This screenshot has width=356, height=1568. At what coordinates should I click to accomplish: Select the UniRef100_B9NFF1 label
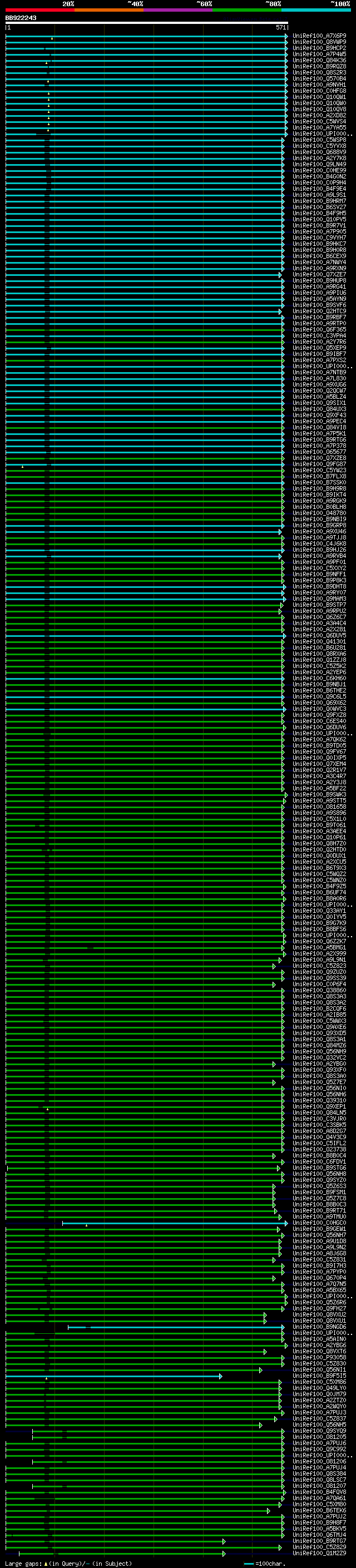[x=319, y=575]
